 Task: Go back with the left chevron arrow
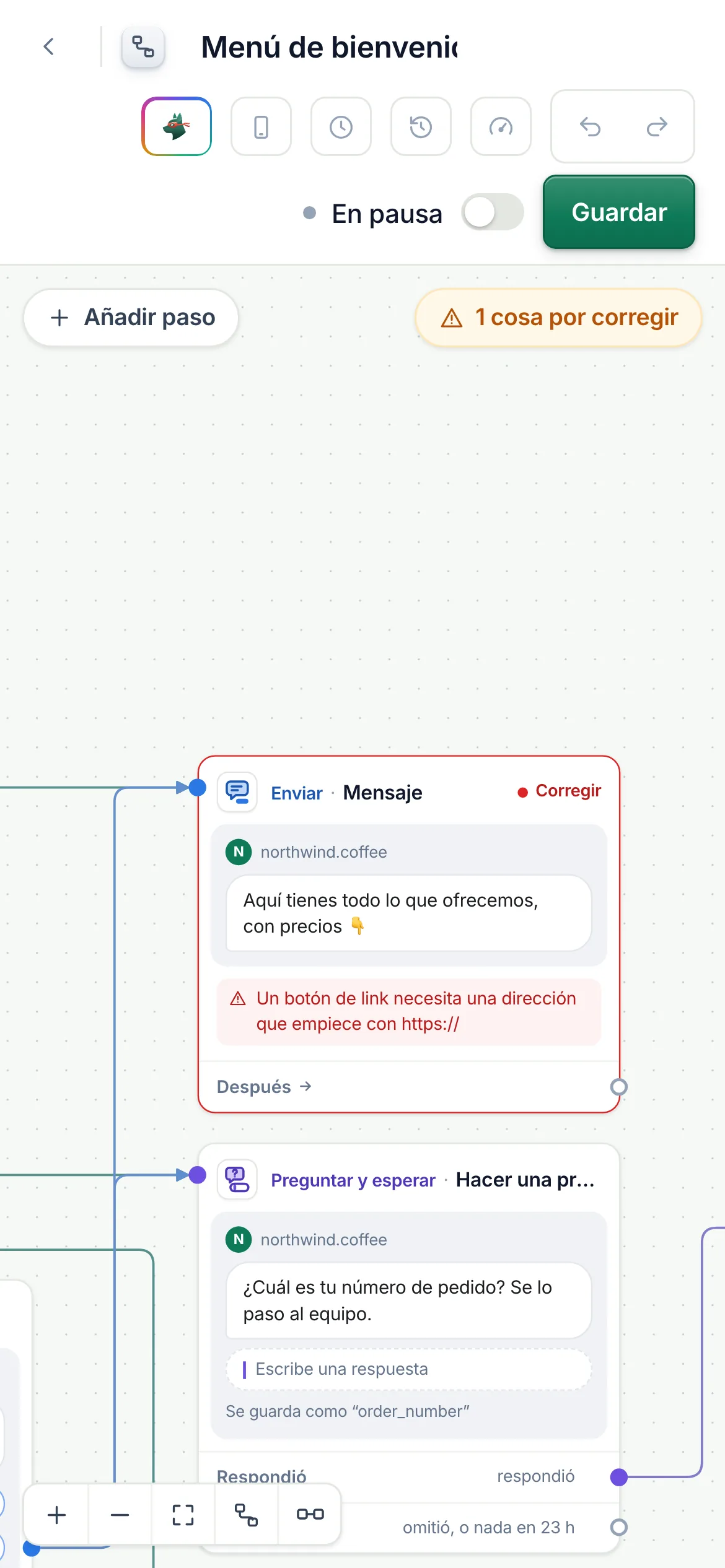(49, 46)
